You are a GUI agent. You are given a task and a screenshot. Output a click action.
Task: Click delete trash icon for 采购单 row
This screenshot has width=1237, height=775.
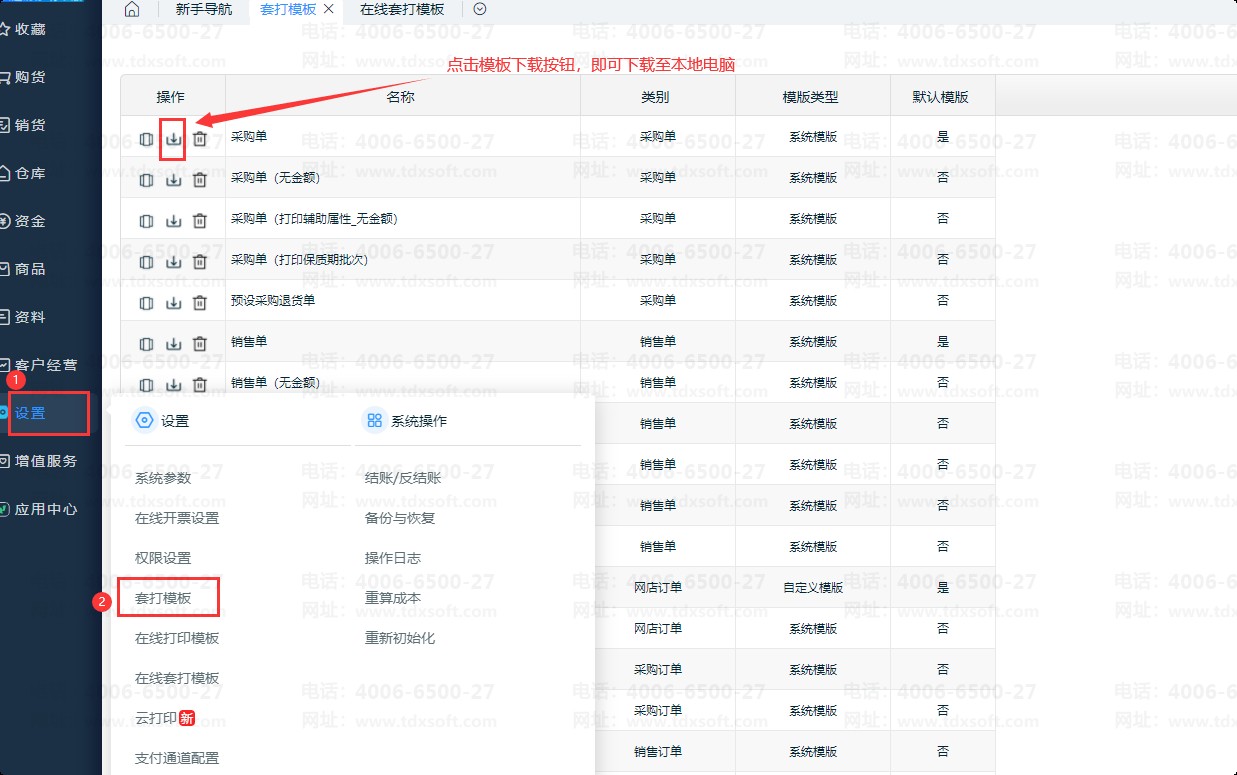point(200,139)
